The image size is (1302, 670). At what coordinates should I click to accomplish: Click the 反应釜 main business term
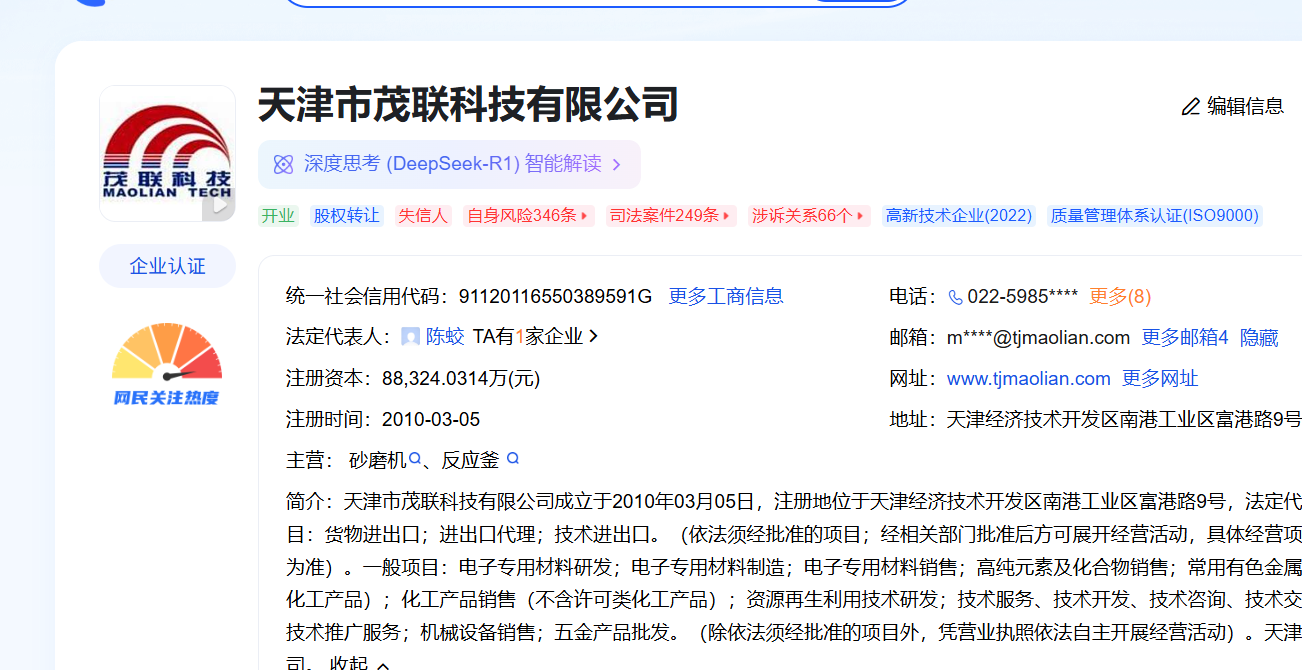pyautogui.click(x=470, y=460)
